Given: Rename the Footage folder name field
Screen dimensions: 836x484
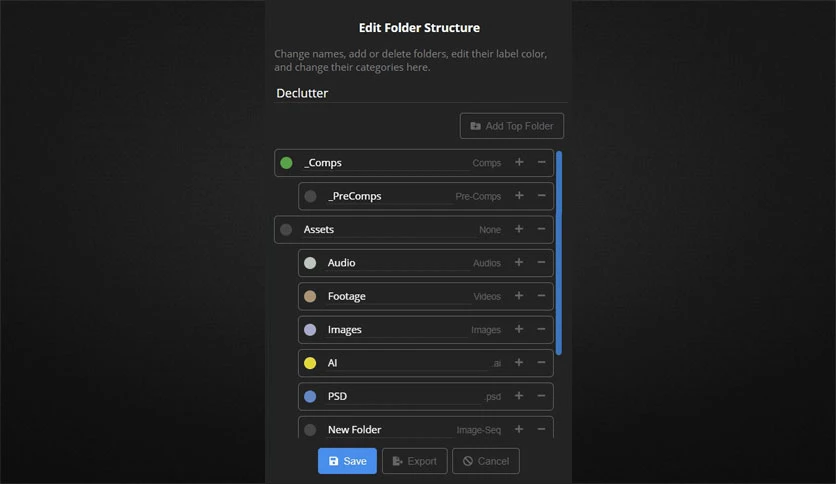Looking at the screenshot, I should pyautogui.click(x=398, y=296).
